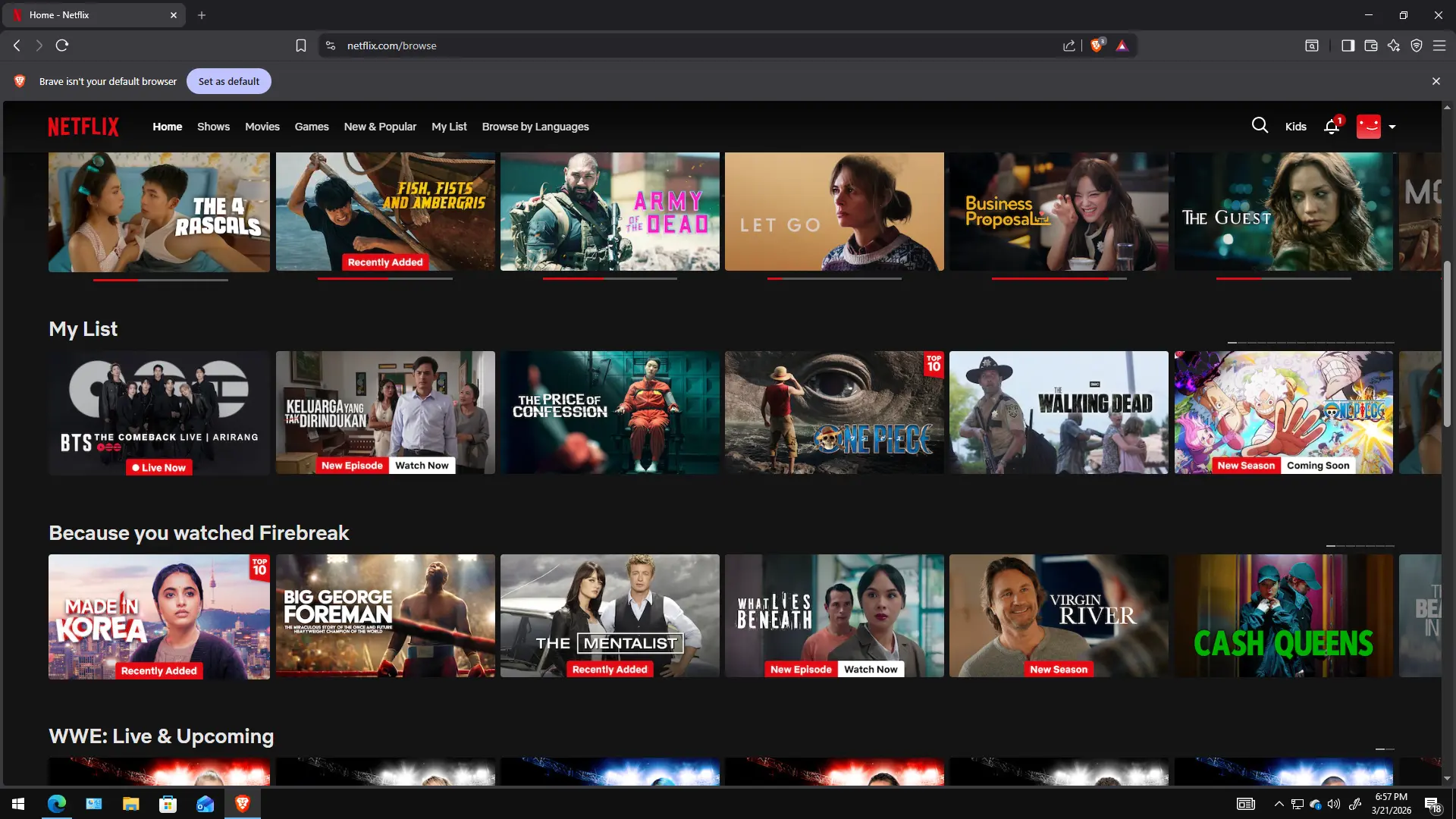Open The Guest thumbnail

(1284, 212)
